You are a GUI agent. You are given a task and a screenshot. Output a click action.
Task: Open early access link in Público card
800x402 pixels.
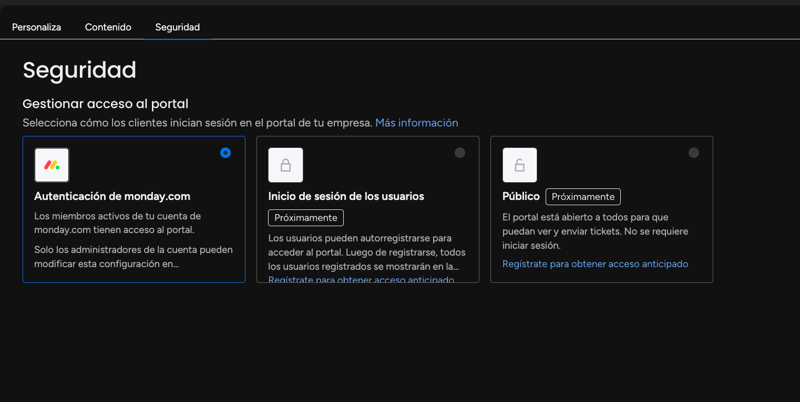point(595,264)
